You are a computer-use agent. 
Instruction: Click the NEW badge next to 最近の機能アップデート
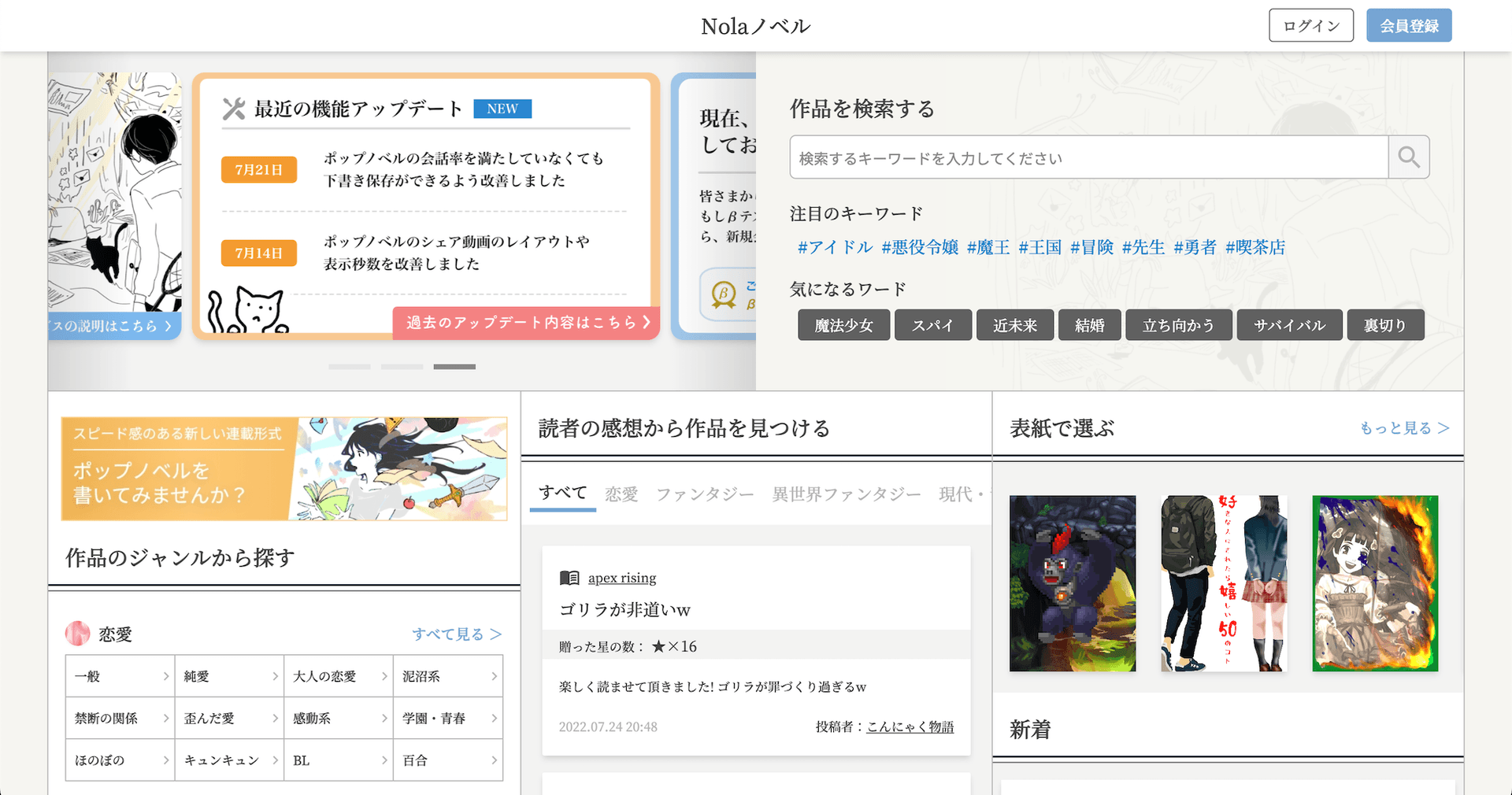[502, 109]
